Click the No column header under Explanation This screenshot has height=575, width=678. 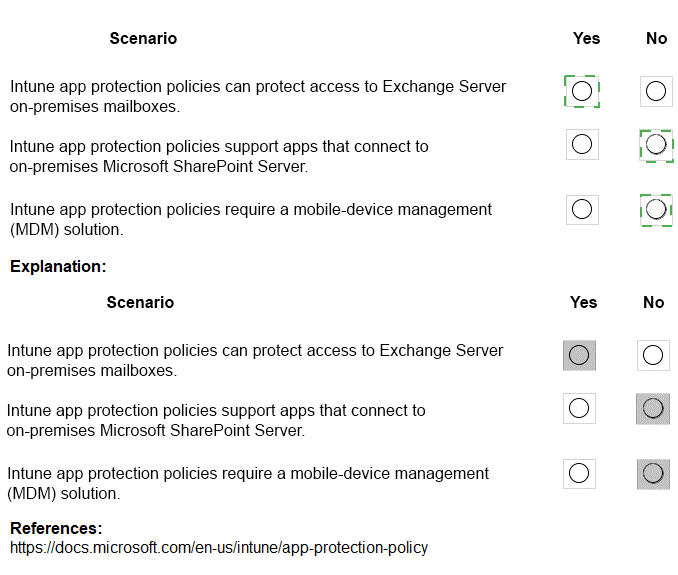click(654, 303)
